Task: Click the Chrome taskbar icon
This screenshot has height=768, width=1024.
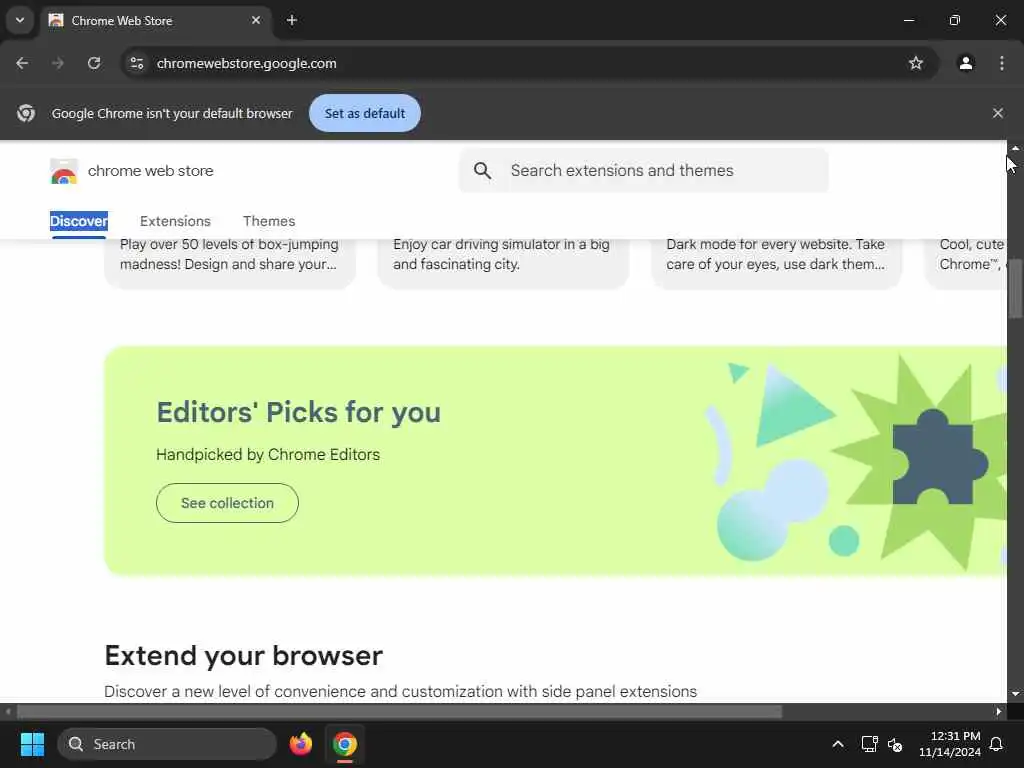Action: tap(345, 744)
